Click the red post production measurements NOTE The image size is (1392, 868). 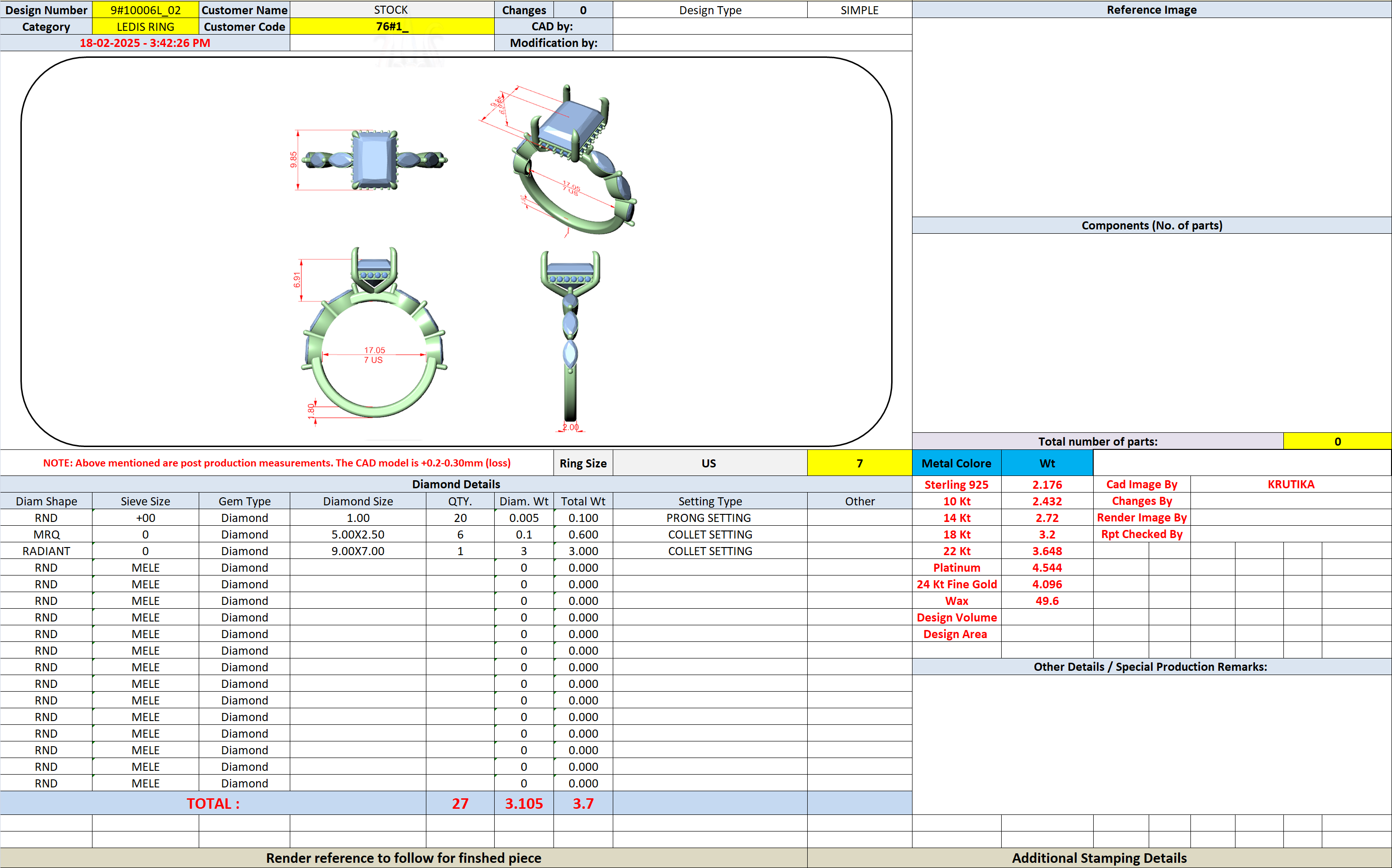(x=277, y=463)
